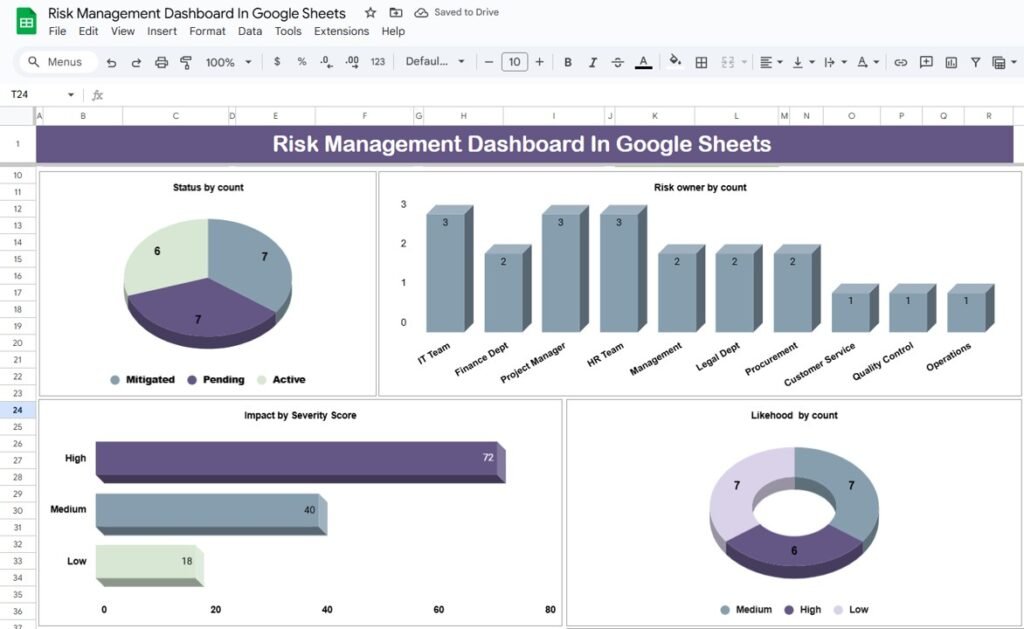The width and height of the screenshot is (1024, 629).
Task: Open the text wrapping dropdown
Action: point(835,62)
